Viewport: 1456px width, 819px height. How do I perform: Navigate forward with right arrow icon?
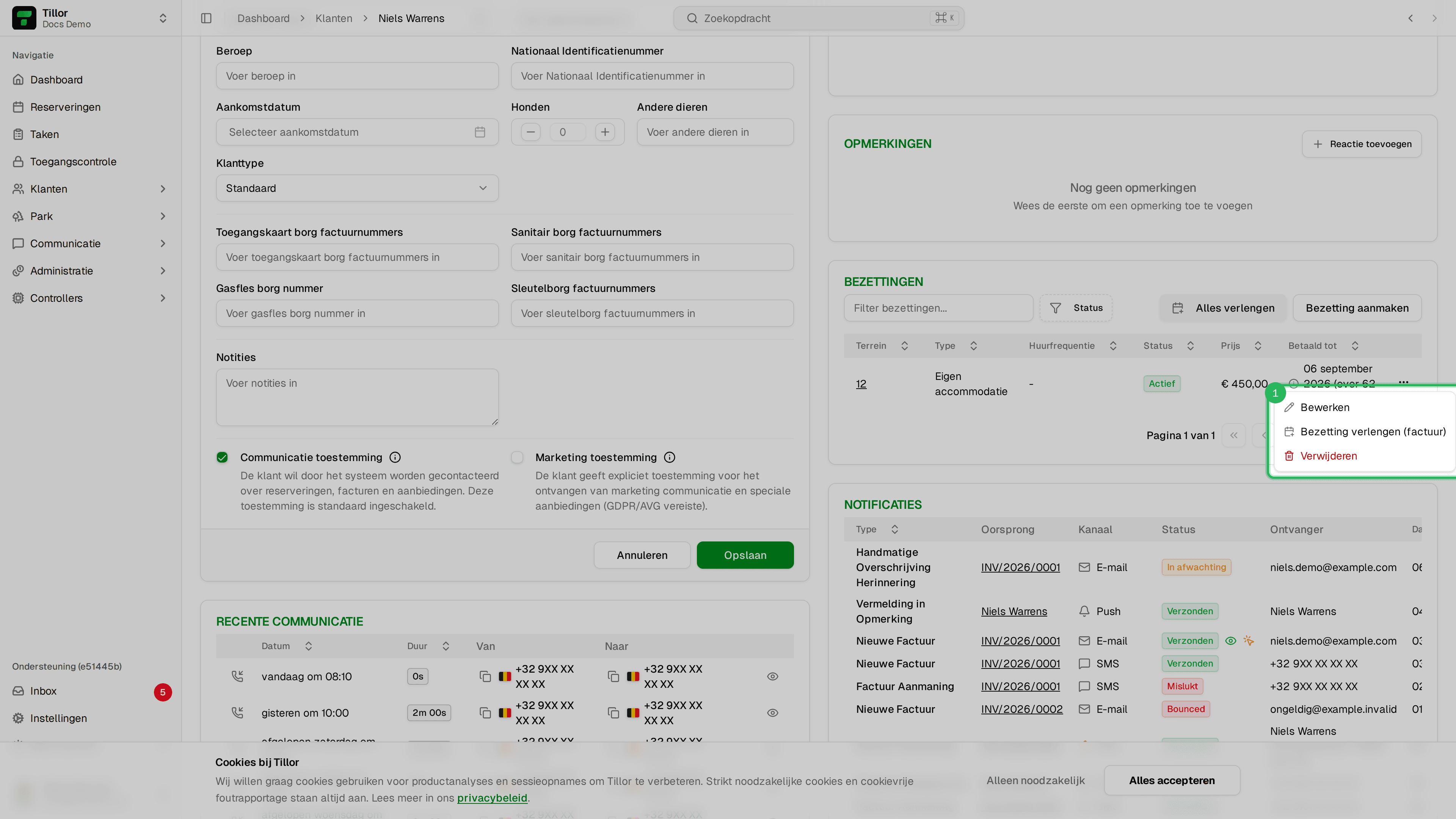pyautogui.click(x=1434, y=18)
